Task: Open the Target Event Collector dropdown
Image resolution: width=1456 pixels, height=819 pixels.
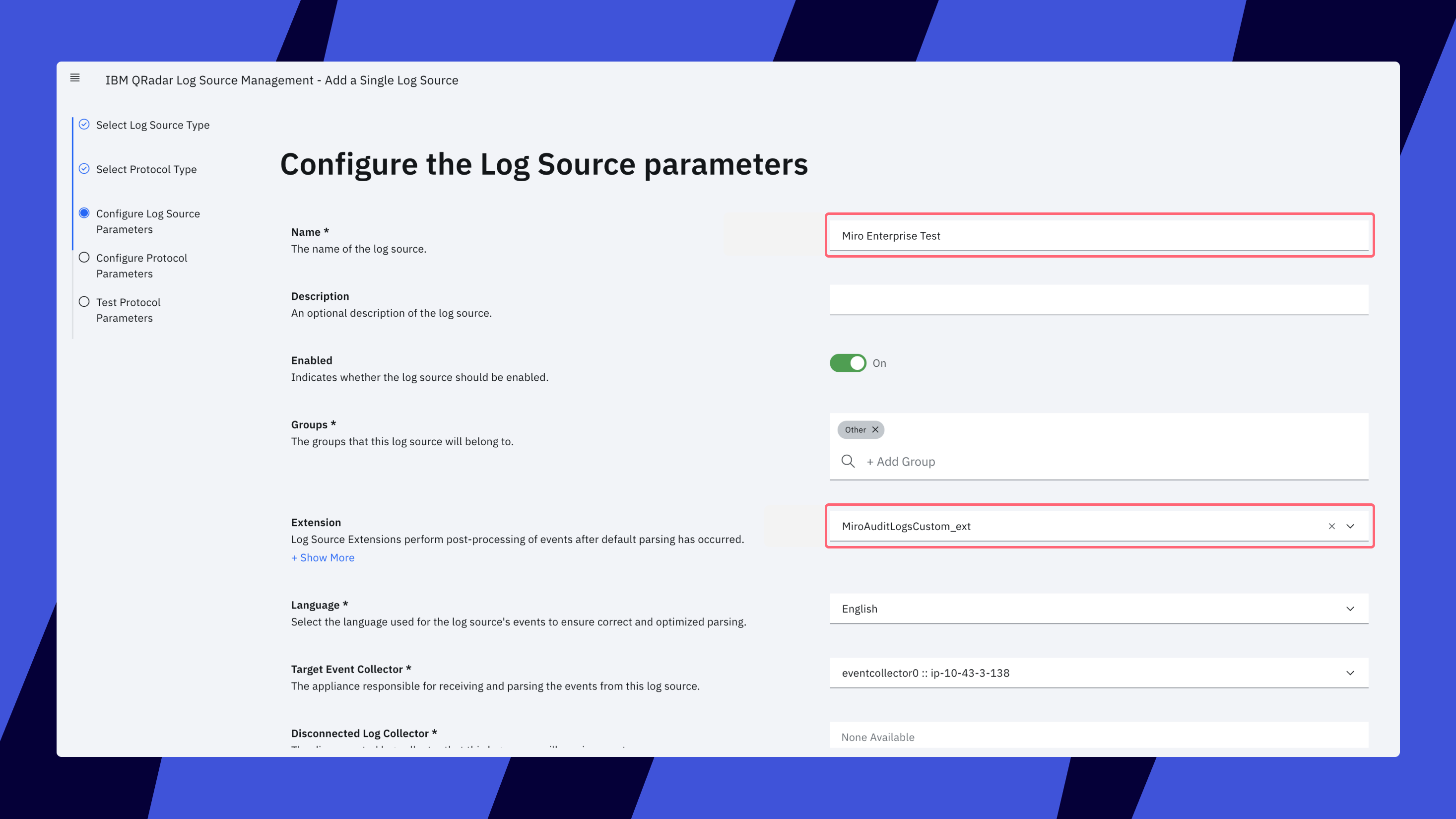Action: (x=1098, y=673)
